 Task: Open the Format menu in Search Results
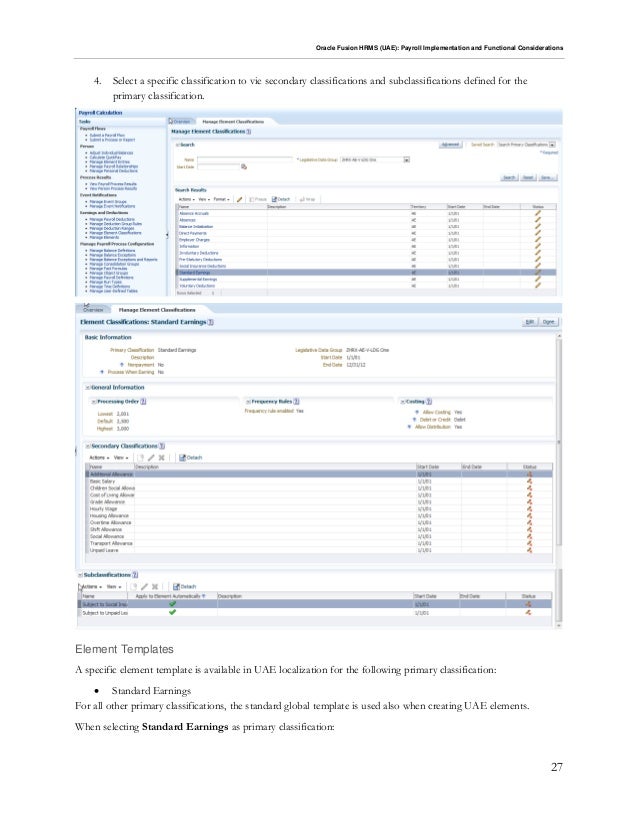coord(221,199)
